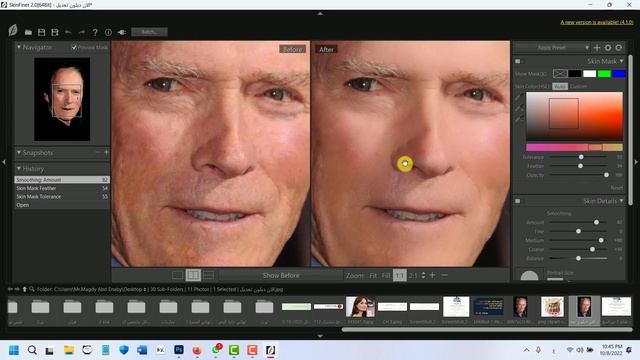
Task: Open the new version available link
Action: (596, 22)
